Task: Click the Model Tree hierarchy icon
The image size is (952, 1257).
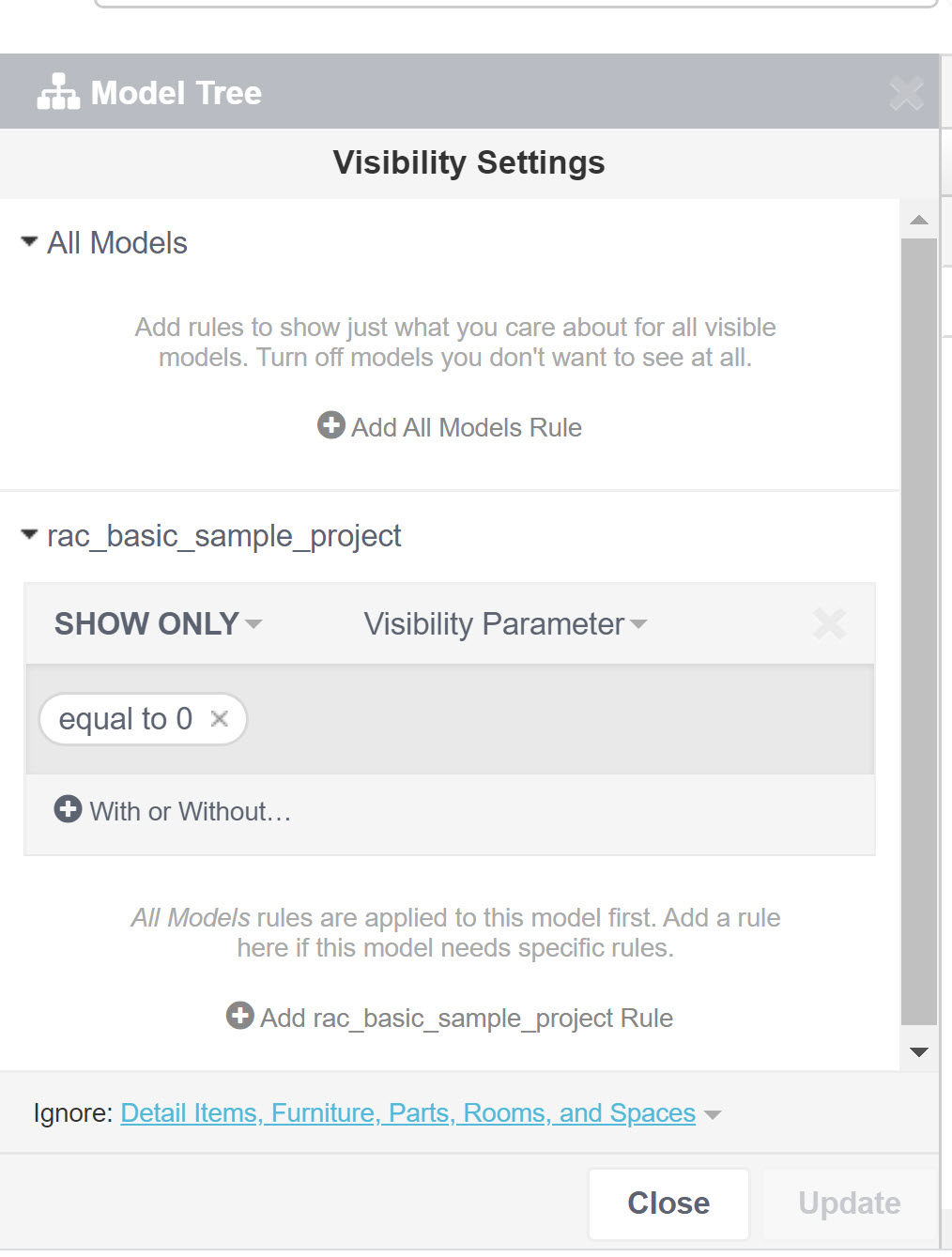Action: click(58, 92)
